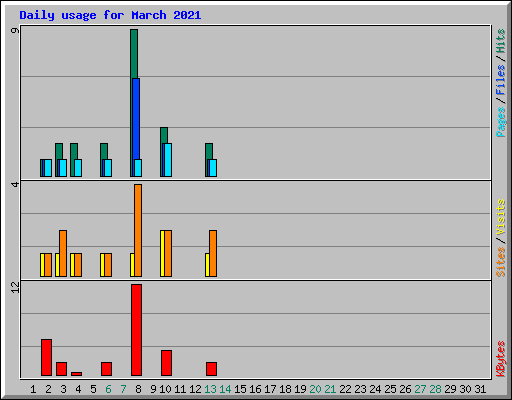Click the green x-axis day label 21
Screen dimensions: 512x400
tap(330, 389)
